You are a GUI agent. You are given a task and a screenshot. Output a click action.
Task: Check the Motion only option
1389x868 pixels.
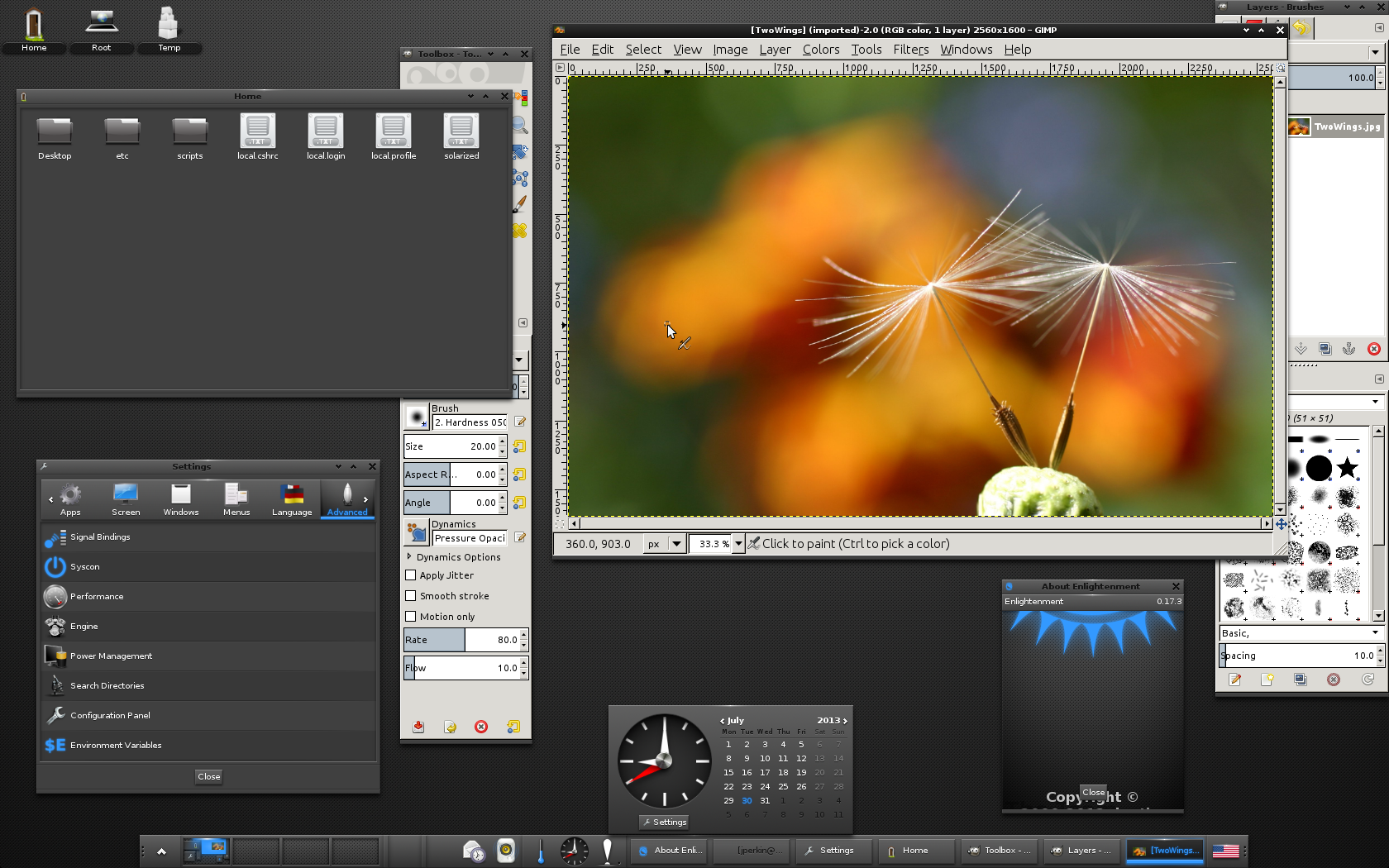pos(411,617)
